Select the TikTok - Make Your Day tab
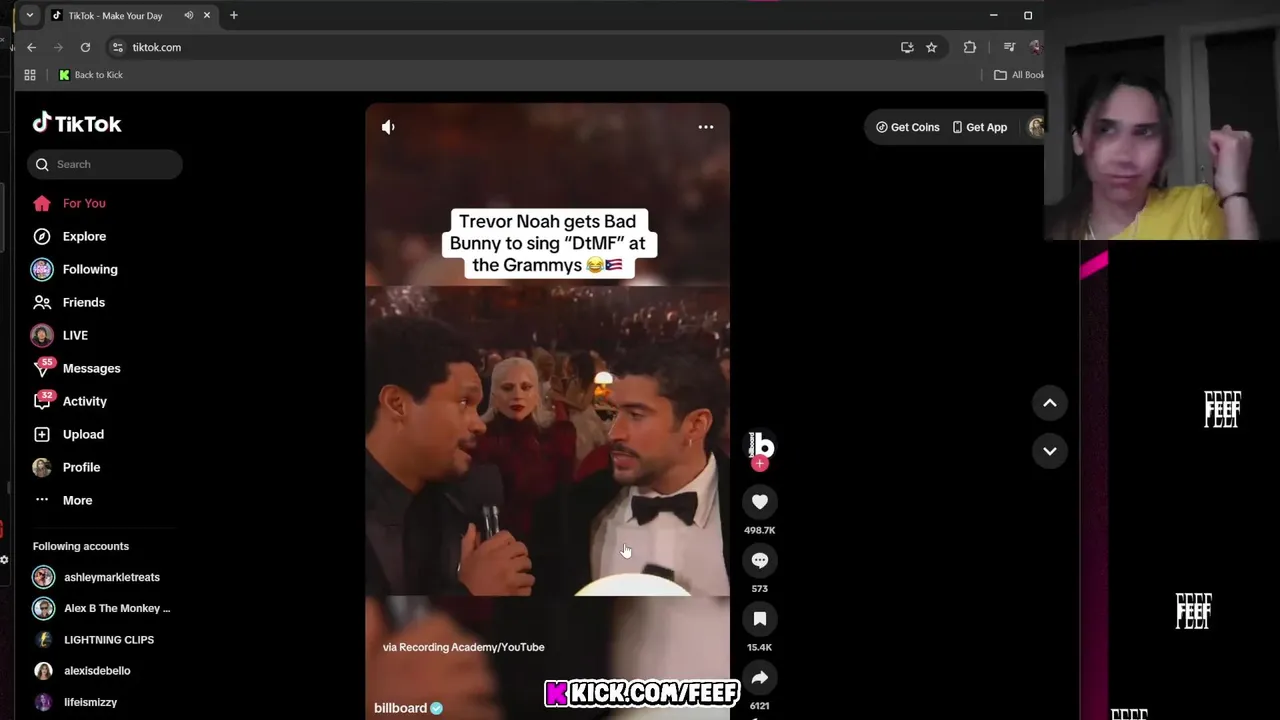Viewport: 1280px width, 720px height. (x=115, y=15)
